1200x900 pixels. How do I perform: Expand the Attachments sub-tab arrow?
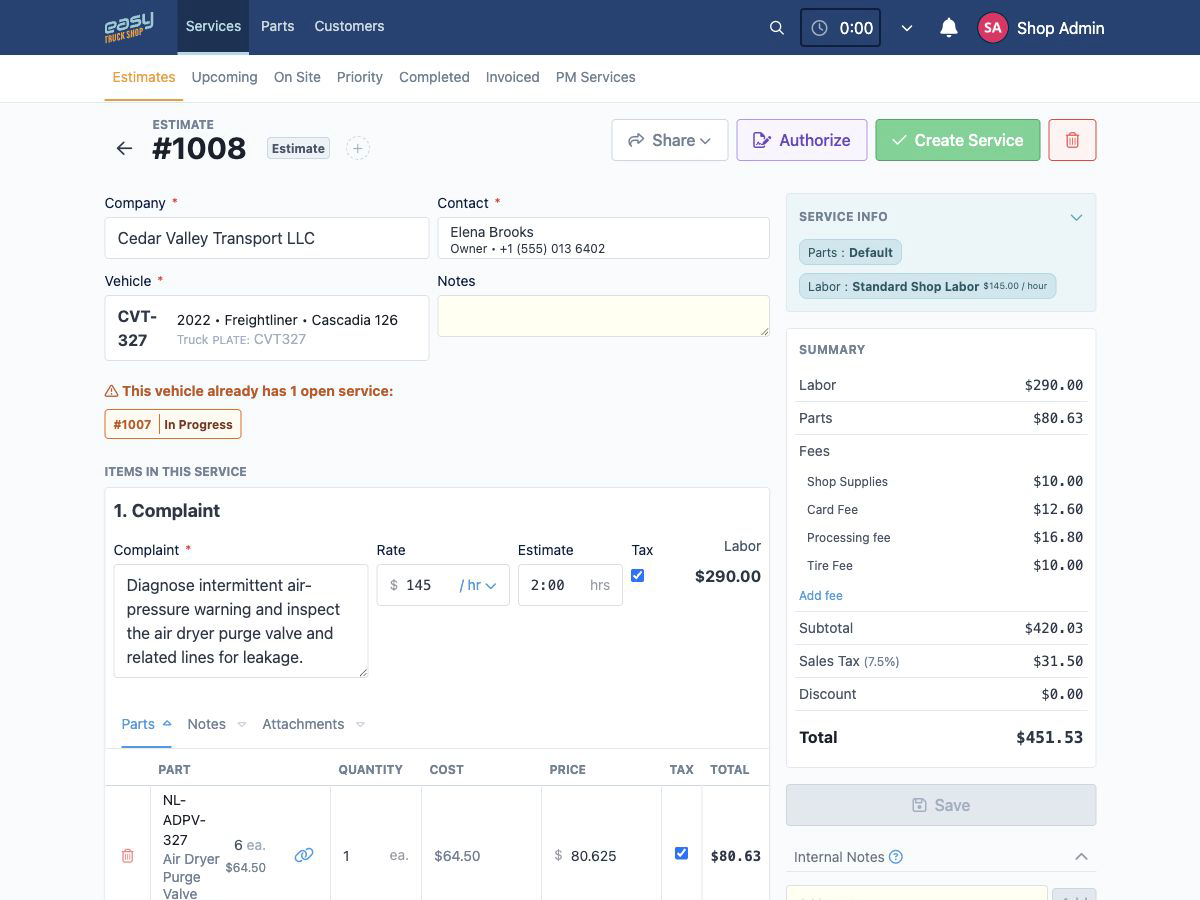coord(360,724)
